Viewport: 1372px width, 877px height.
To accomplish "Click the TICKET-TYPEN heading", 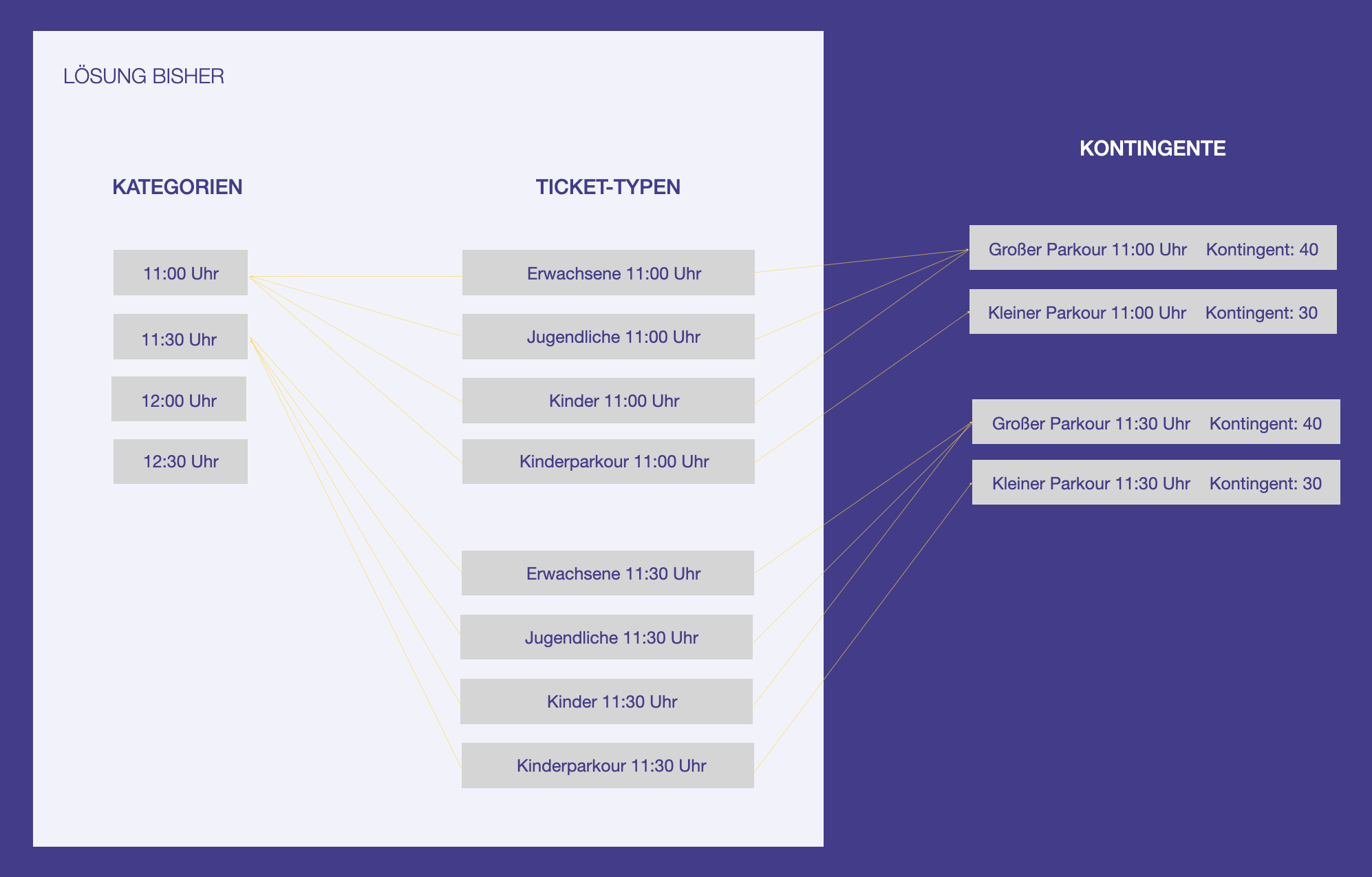I will [608, 187].
